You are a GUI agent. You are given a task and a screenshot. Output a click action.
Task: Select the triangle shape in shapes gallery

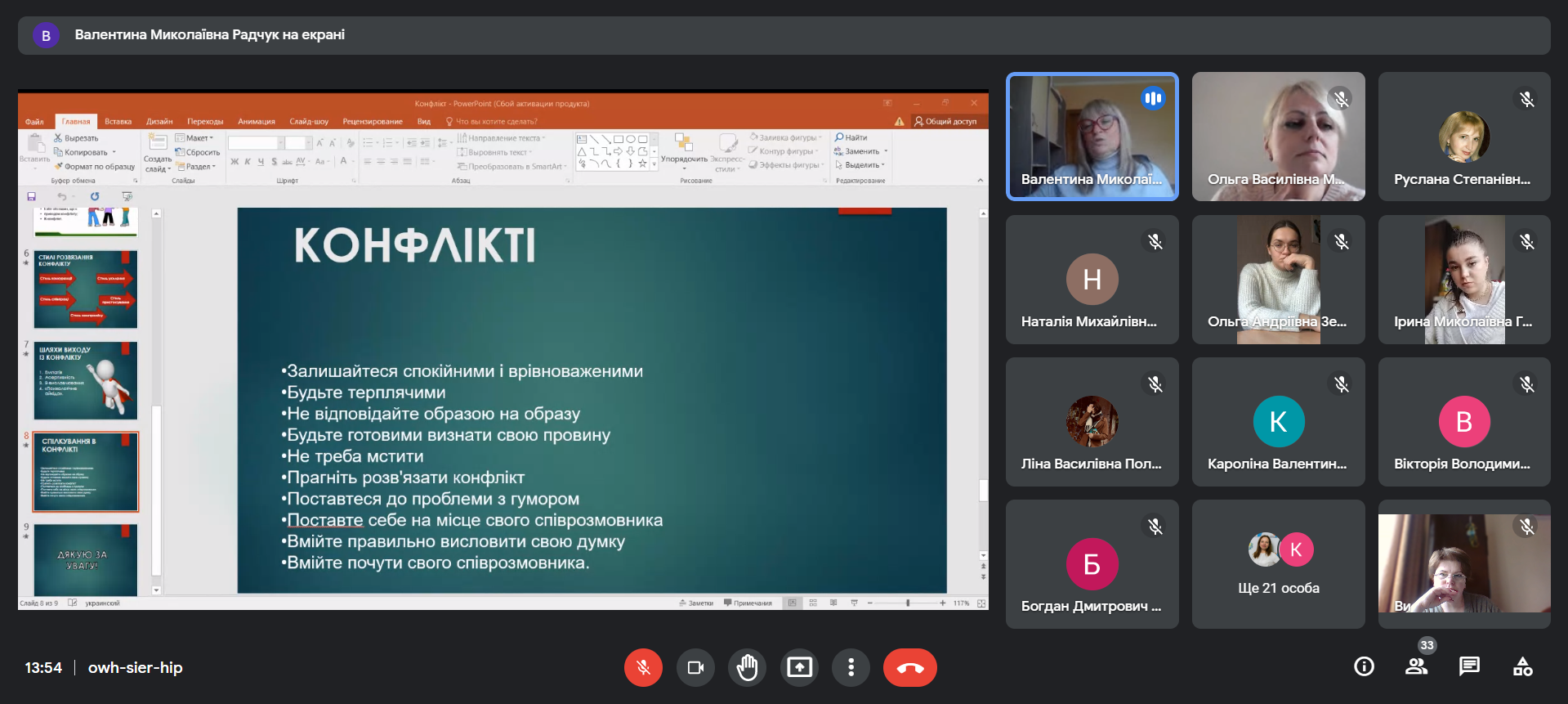coord(582,151)
